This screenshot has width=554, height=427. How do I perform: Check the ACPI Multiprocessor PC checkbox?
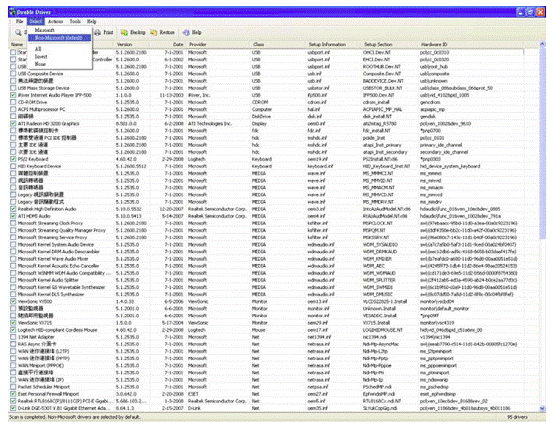[13, 109]
